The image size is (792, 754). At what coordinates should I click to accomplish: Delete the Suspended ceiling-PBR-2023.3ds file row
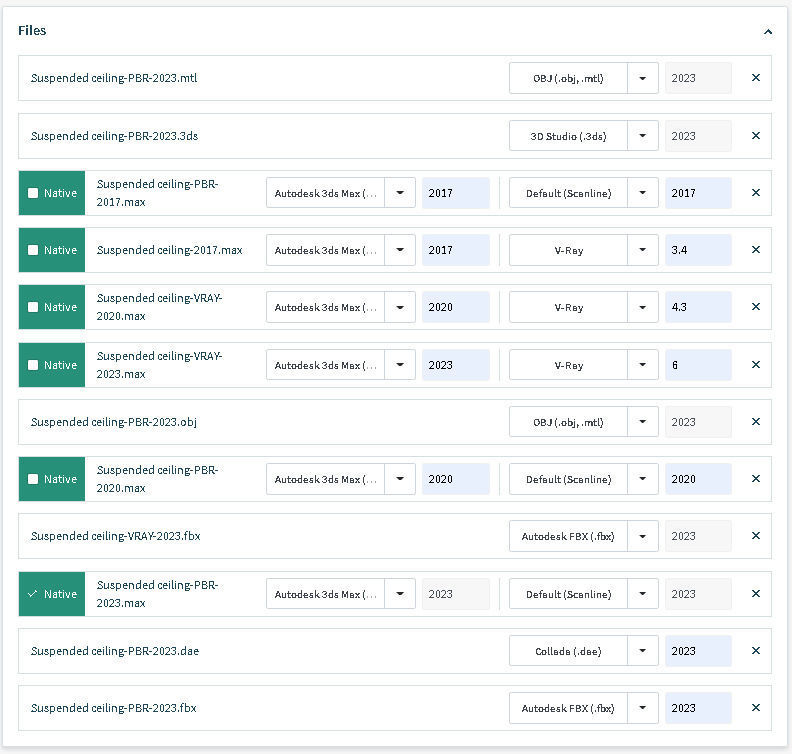tap(755, 136)
